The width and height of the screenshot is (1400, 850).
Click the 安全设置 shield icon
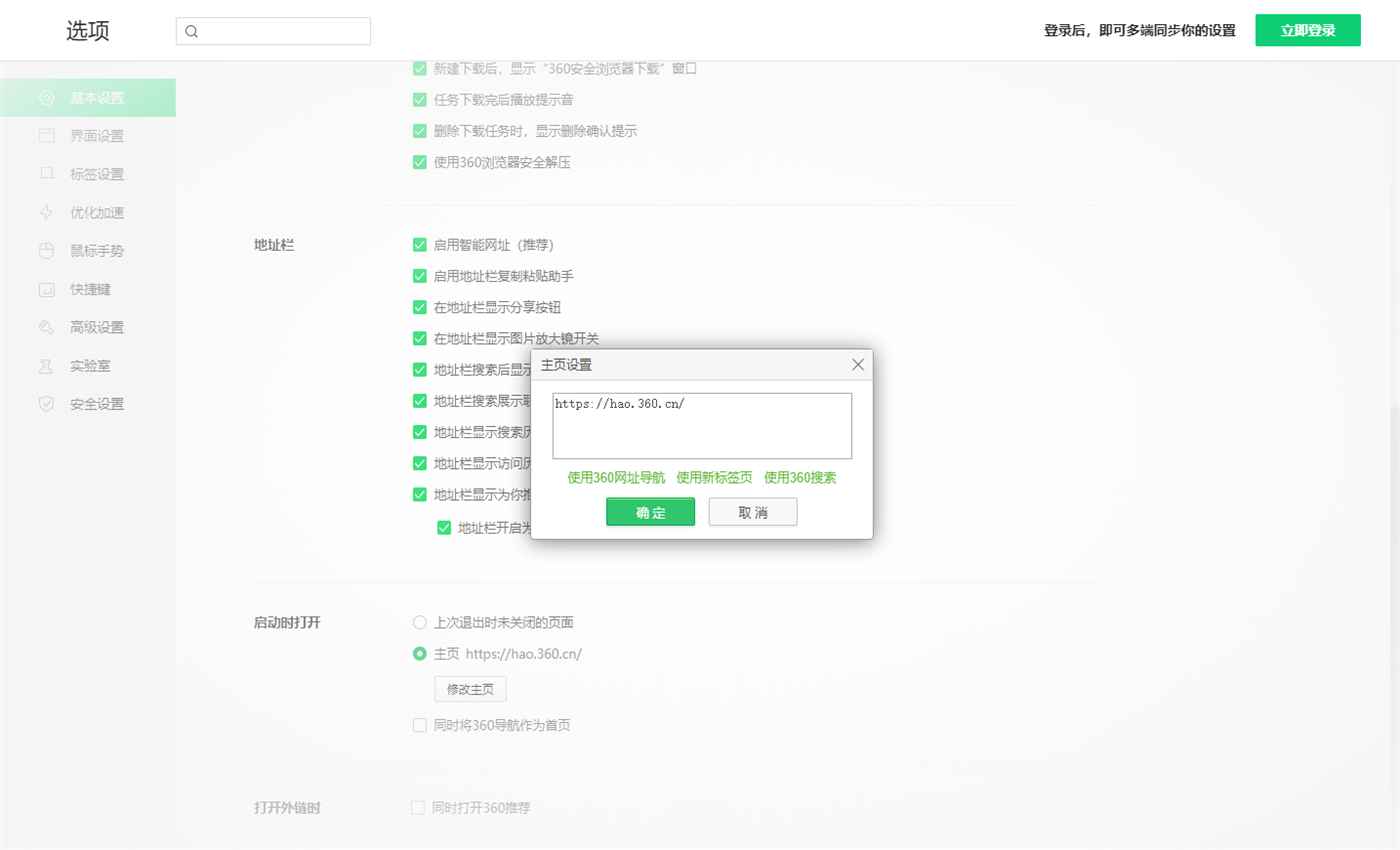pos(46,404)
